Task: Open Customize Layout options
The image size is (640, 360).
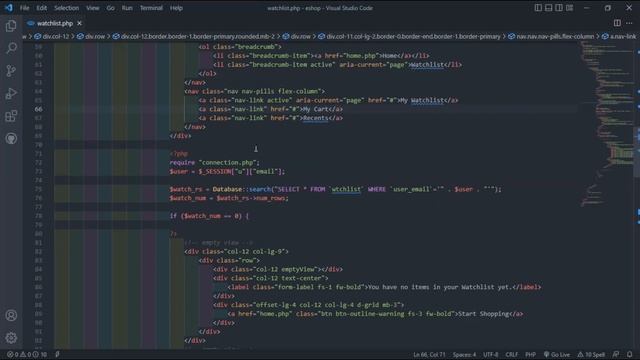Action: (x=569, y=8)
